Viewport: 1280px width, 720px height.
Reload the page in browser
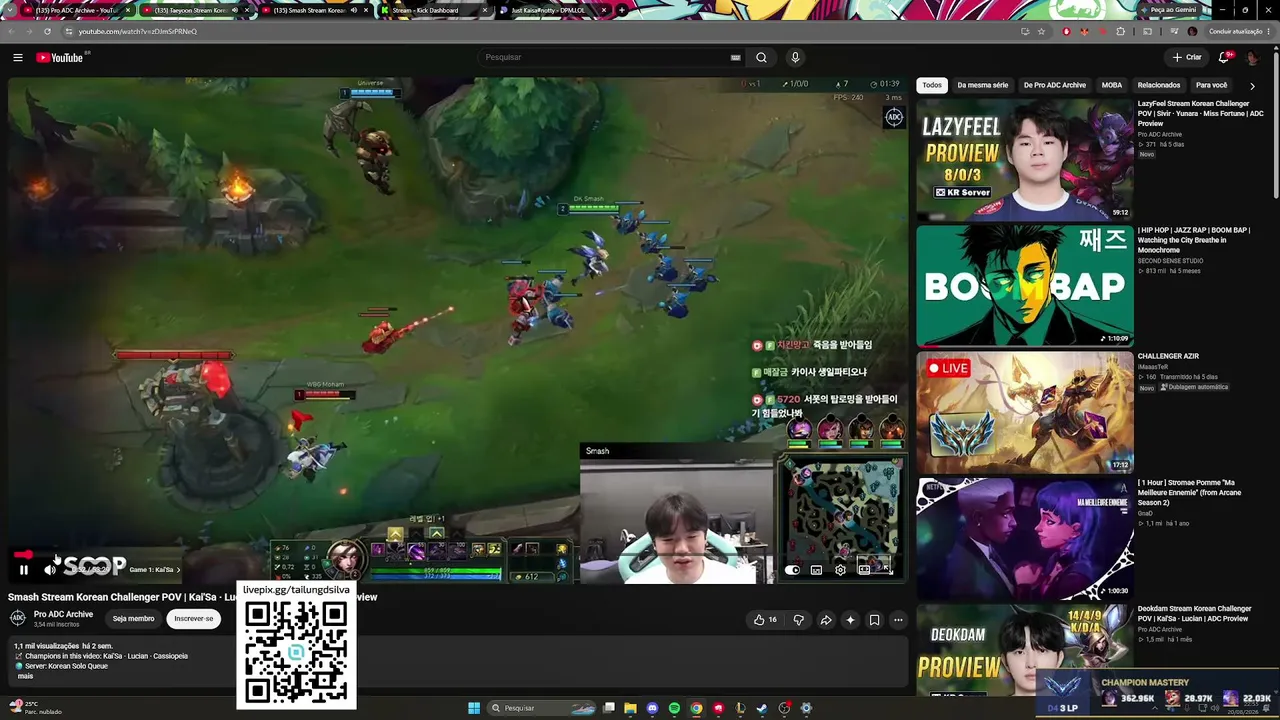[x=47, y=31]
